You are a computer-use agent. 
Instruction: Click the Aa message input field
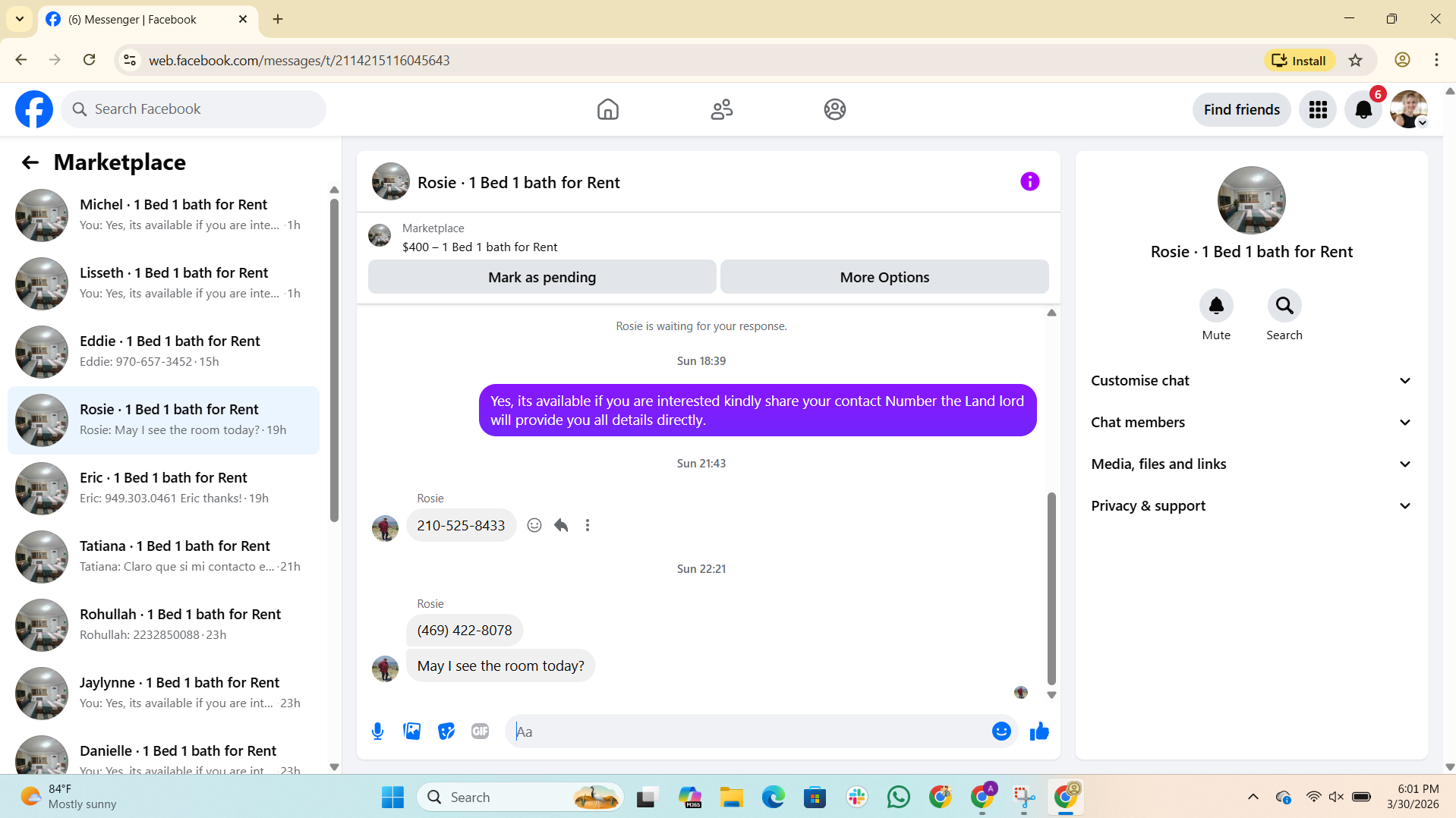click(x=748, y=731)
